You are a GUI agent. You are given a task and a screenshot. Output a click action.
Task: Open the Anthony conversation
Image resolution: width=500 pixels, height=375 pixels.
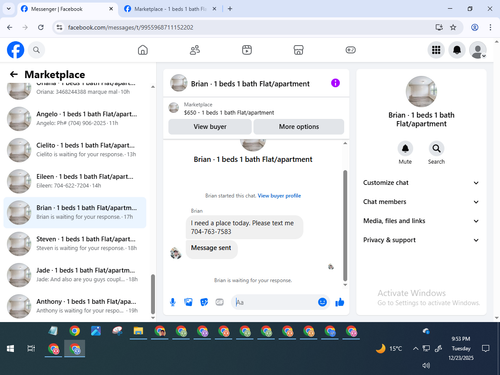pyautogui.click(x=76, y=306)
